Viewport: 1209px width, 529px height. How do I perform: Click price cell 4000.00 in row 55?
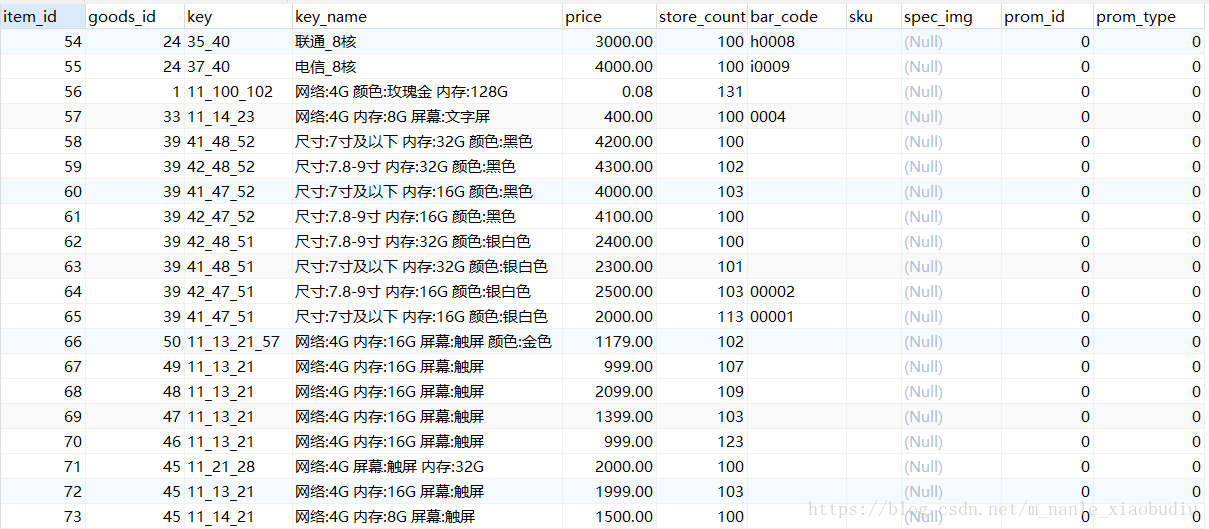coord(609,66)
